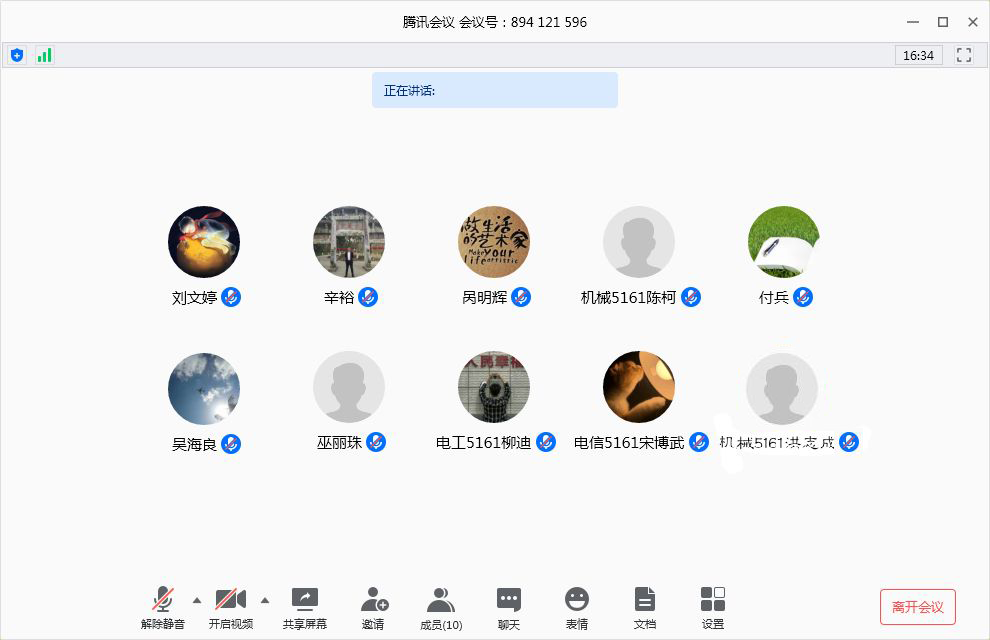
Task: Click the leave meeting (离开会议) button
Action: 917,607
